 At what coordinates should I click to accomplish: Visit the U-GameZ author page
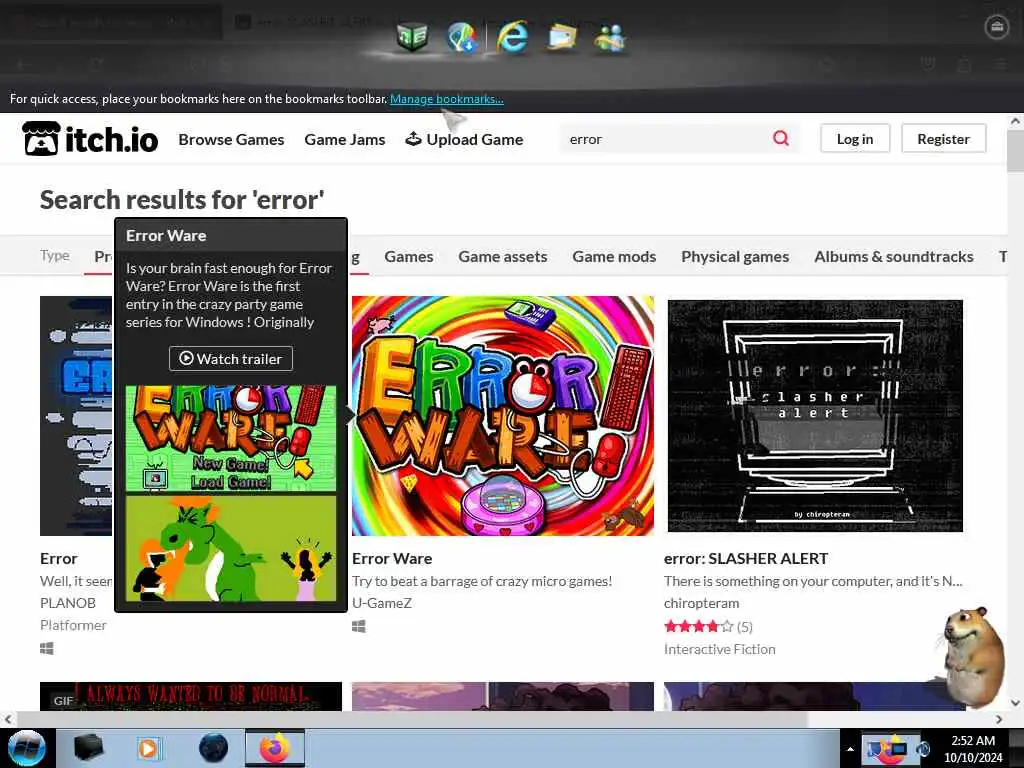tap(382, 603)
